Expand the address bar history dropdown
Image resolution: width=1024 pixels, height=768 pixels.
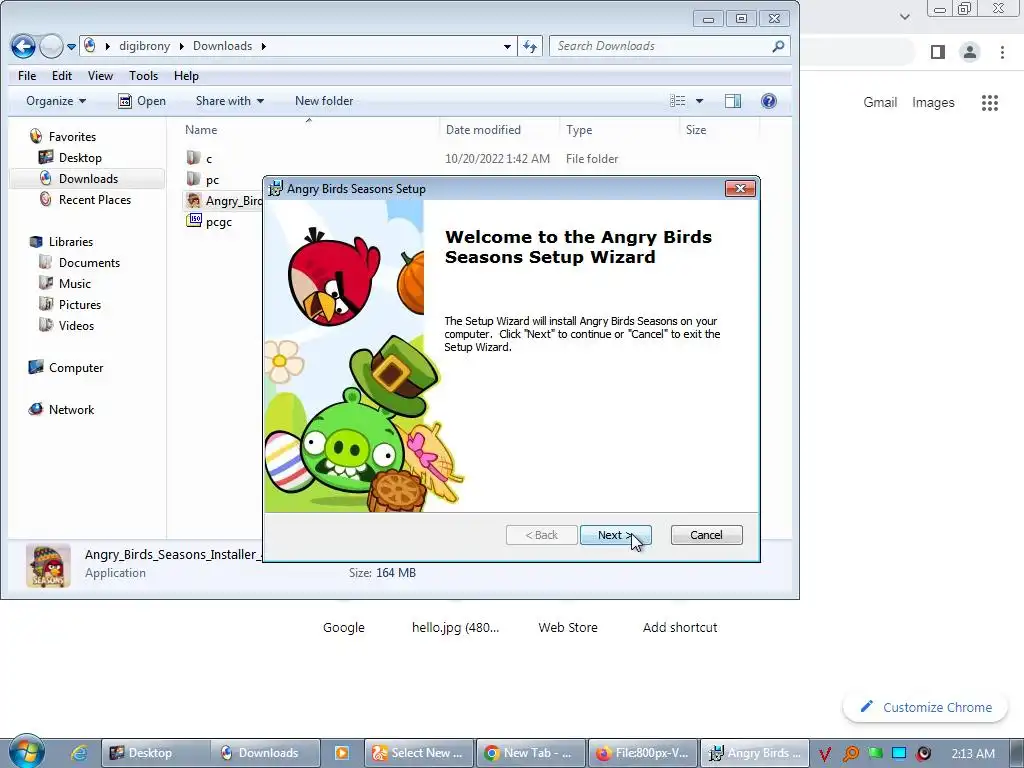pos(507,46)
